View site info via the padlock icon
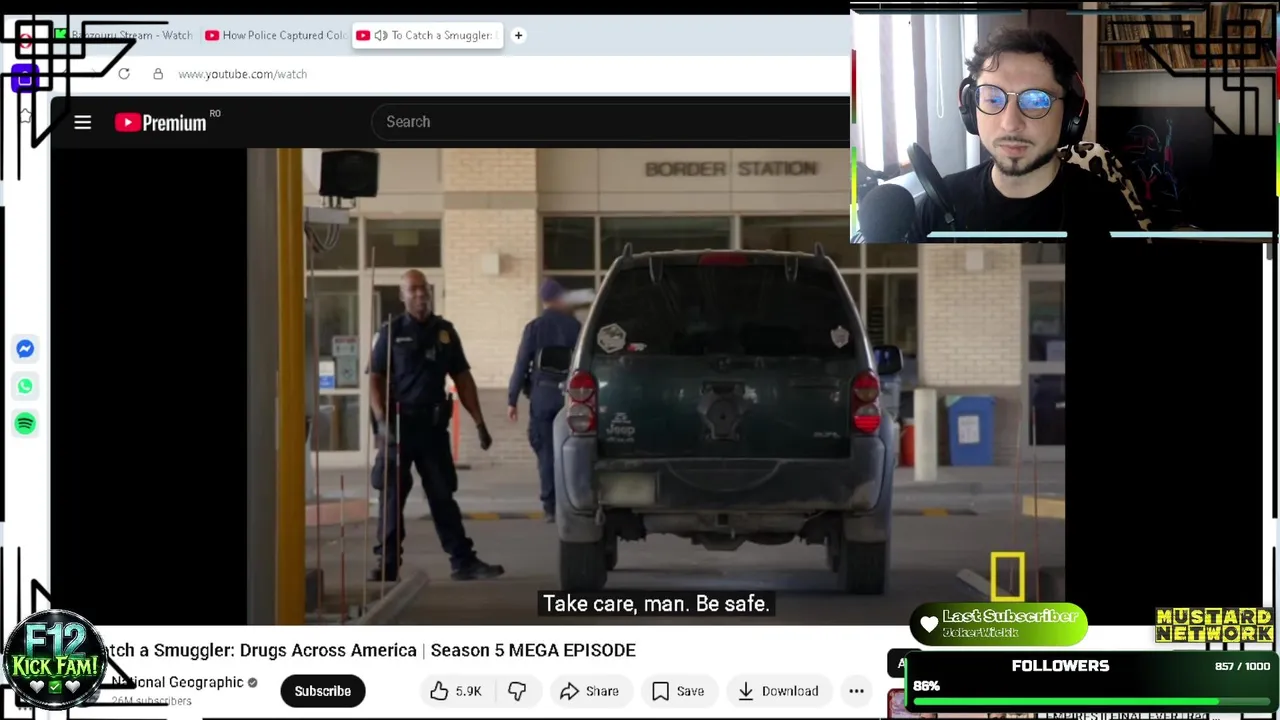 pyautogui.click(x=158, y=74)
